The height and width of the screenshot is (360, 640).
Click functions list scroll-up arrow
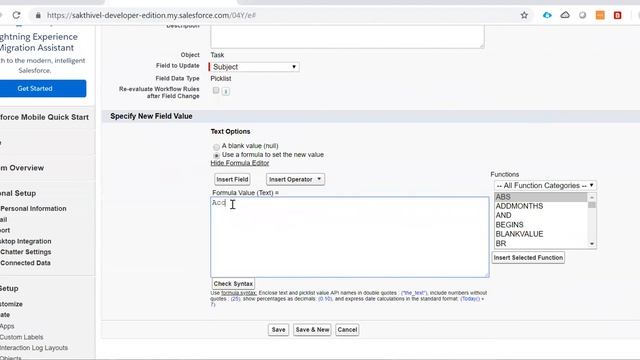(592, 197)
